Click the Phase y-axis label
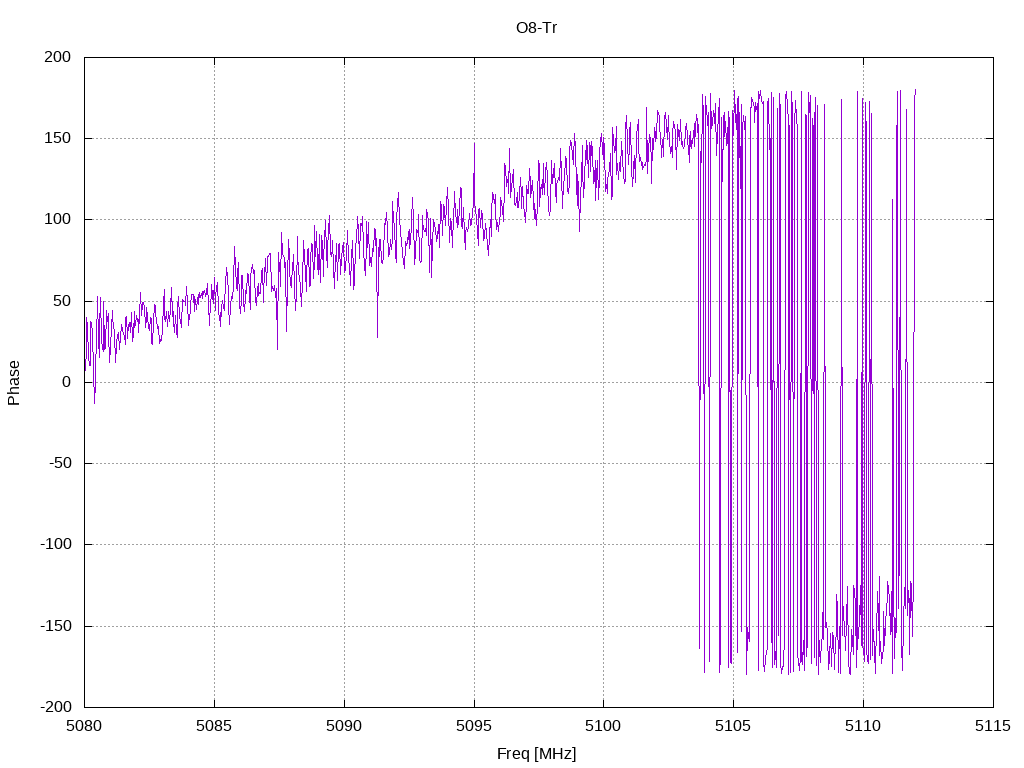The height and width of the screenshot is (768, 1024). (x=14, y=383)
